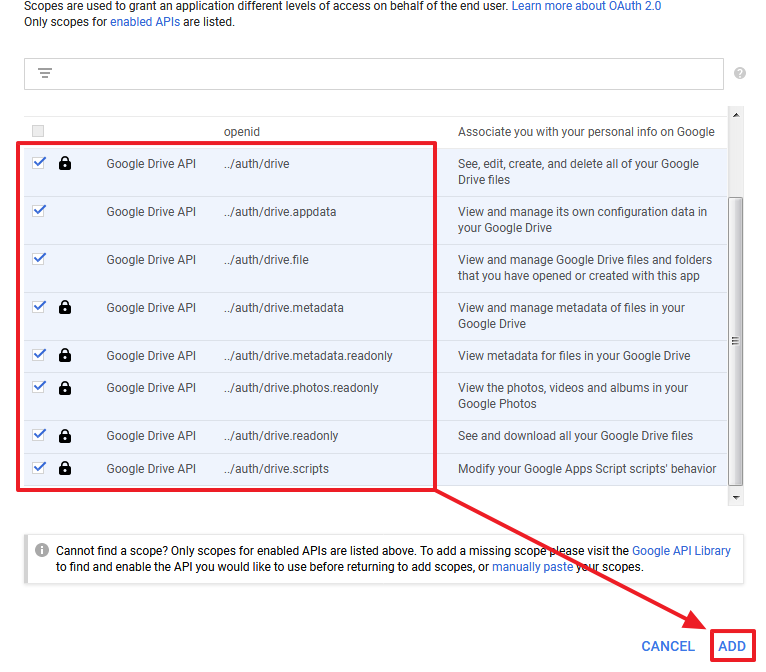Uncheck the ../auth/drive scope checkbox
Image resolution: width=766 pixels, height=672 pixels.
click(x=39, y=163)
